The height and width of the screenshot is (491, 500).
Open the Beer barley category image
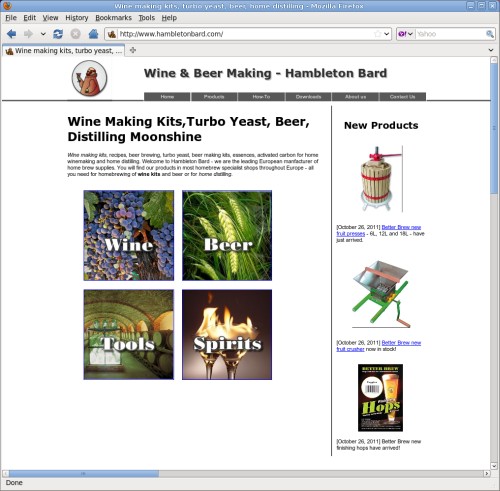click(227, 235)
